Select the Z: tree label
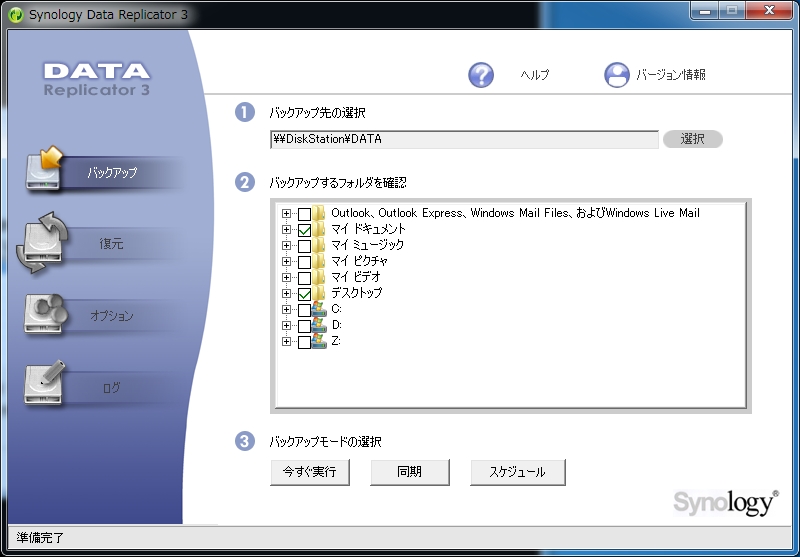The image size is (800, 557). point(336,341)
